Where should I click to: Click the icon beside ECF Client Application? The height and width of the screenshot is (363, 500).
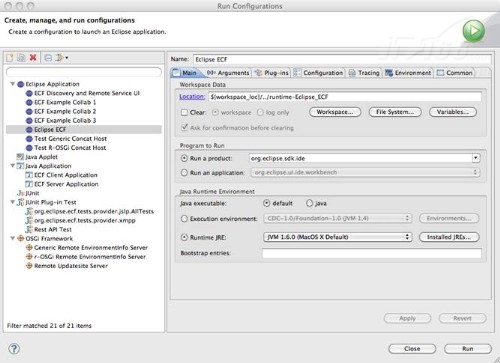pos(29,175)
